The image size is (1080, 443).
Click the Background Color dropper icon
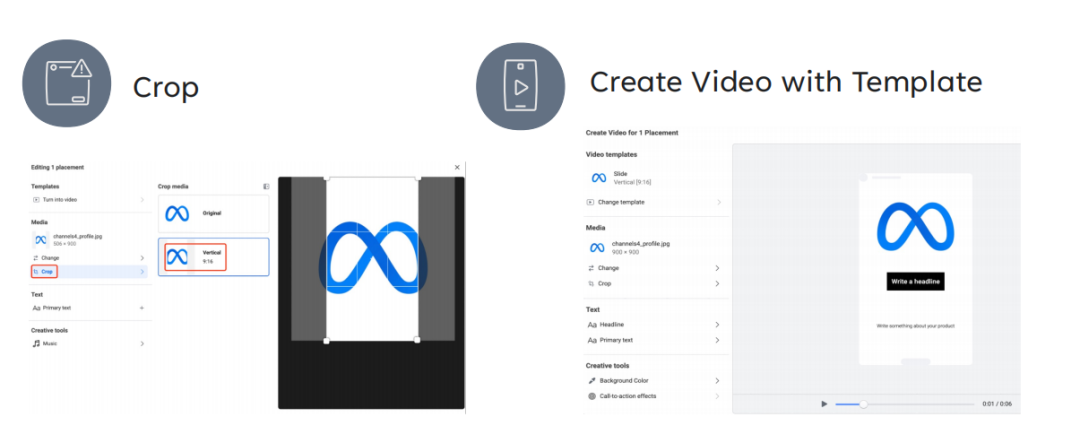click(x=591, y=381)
